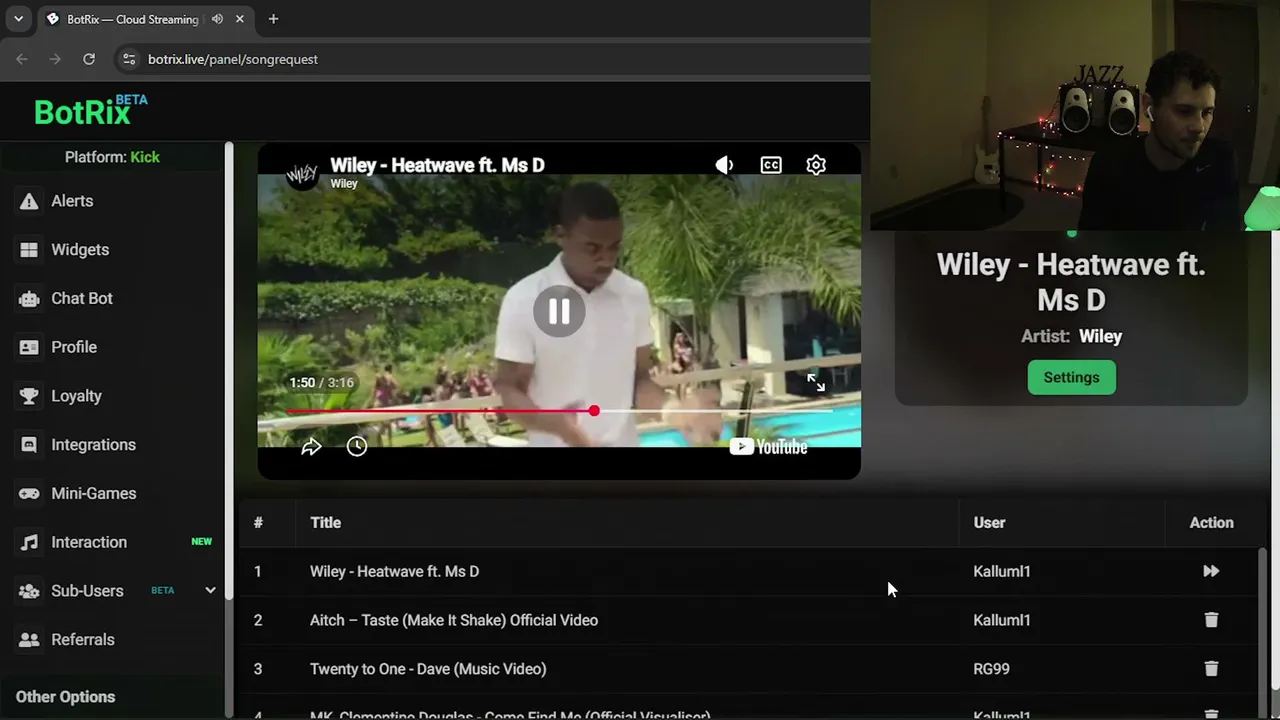The width and height of the screenshot is (1280, 720).
Task: Delete the Twenty to One - Dave request
Action: coord(1211,669)
